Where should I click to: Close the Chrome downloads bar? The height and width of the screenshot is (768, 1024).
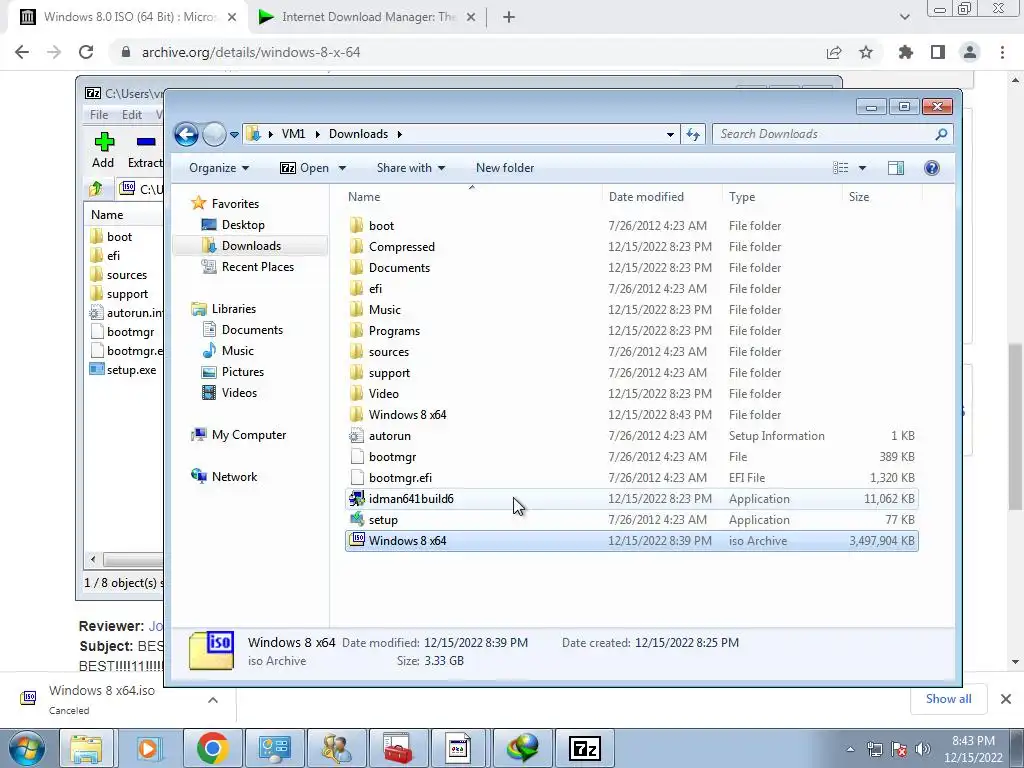click(1006, 699)
